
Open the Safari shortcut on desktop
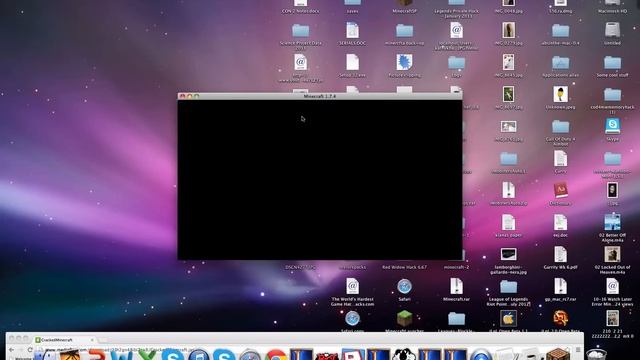(x=404, y=286)
